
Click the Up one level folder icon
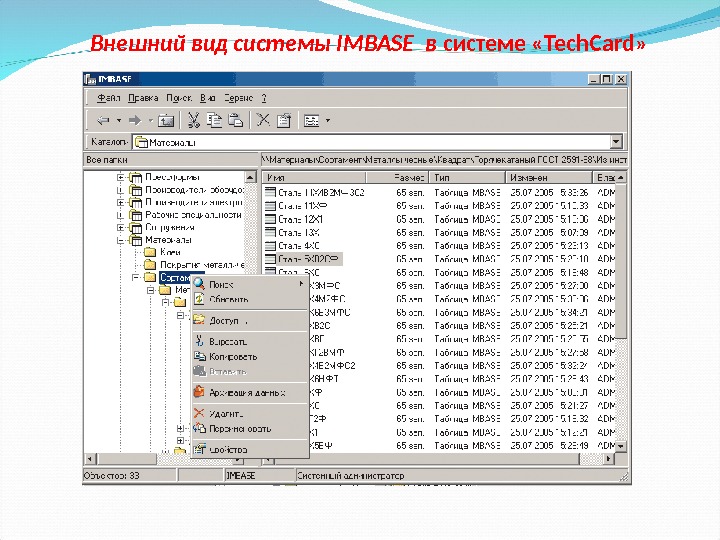tap(166, 120)
